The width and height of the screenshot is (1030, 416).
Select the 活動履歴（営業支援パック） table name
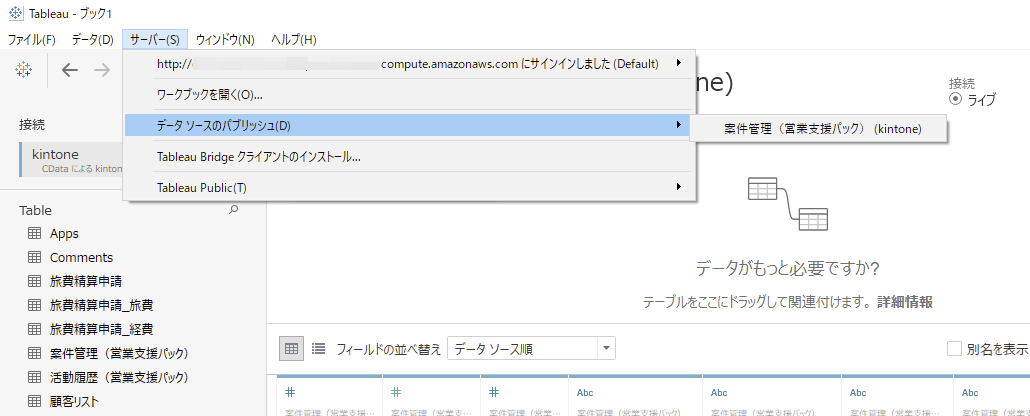point(120,377)
